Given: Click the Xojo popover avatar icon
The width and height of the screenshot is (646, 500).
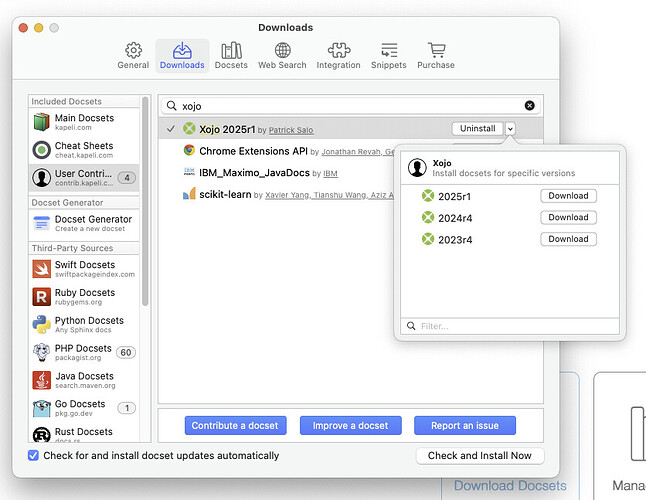Looking at the screenshot, I should coord(417,168).
